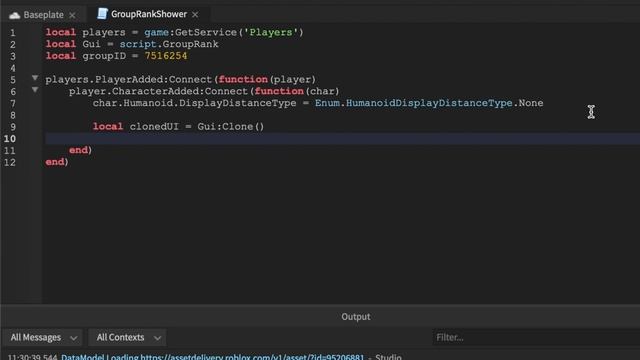Image resolution: width=640 pixels, height=360 pixels.
Task: Open the All Contexts dropdown
Action: pyautogui.click(x=128, y=338)
